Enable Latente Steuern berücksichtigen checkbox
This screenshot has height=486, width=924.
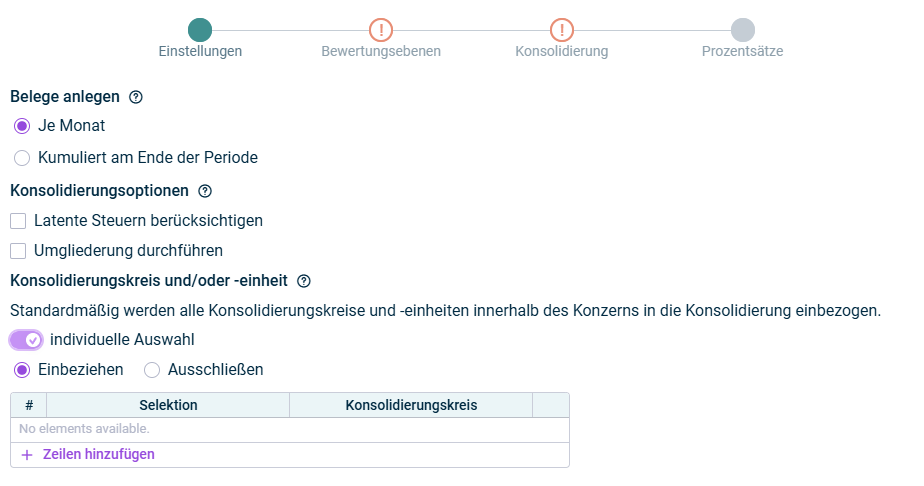pyautogui.click(x=18, y=220)
